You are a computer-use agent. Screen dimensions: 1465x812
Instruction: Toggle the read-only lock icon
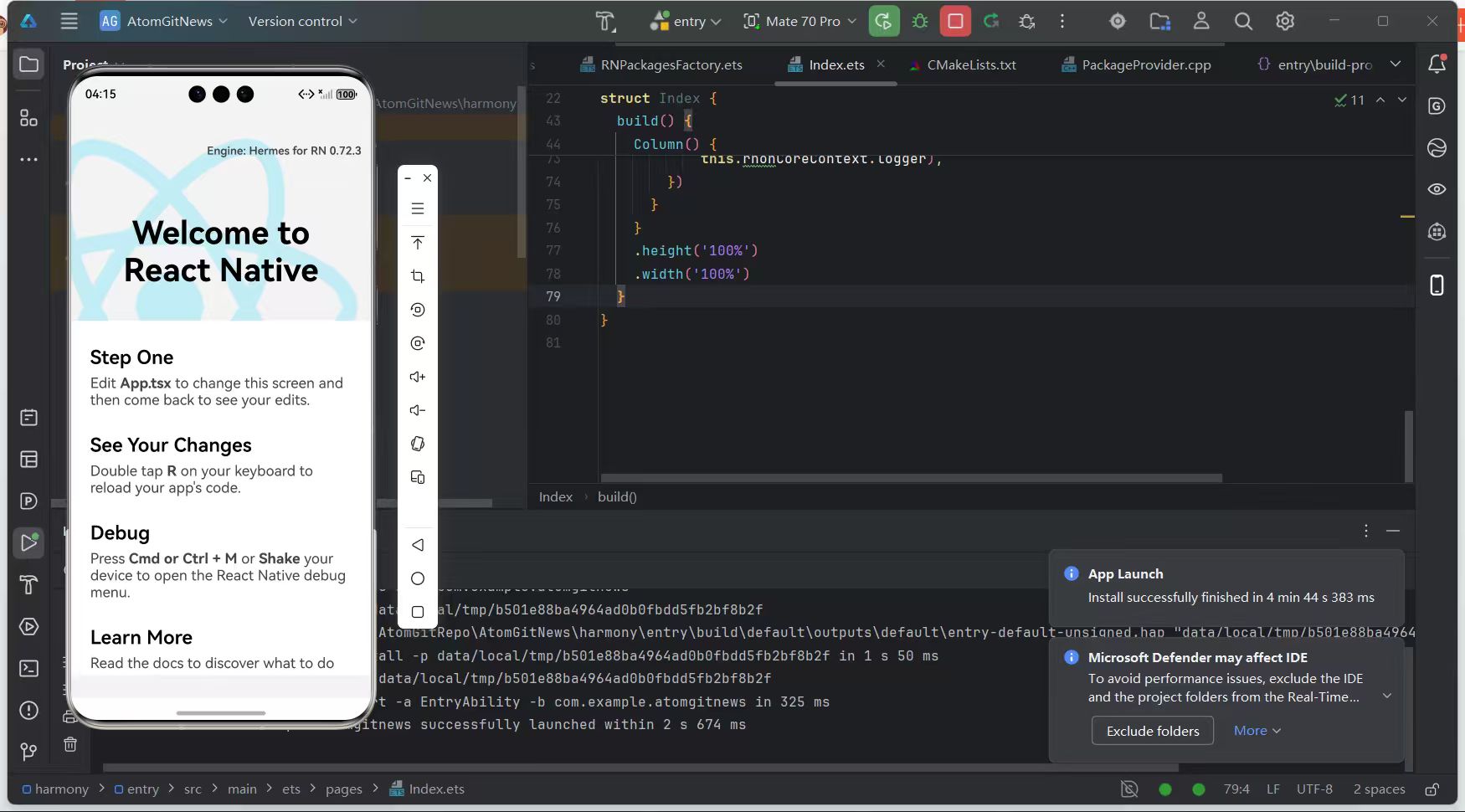1432,789
